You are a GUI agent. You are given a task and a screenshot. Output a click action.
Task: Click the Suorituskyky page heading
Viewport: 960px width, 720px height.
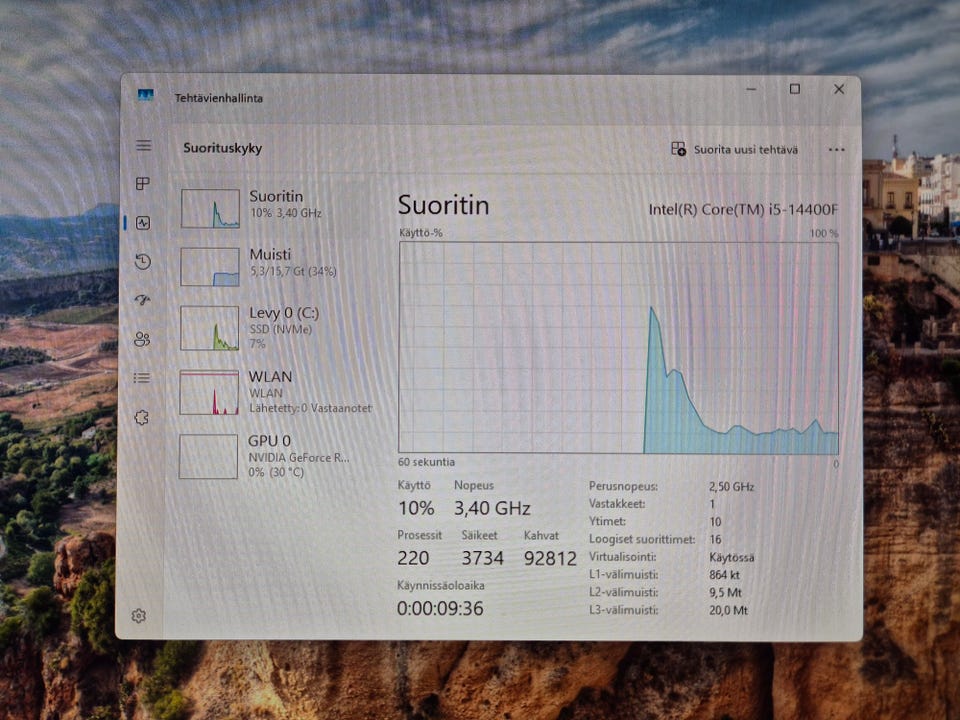(x=222, y=148)
